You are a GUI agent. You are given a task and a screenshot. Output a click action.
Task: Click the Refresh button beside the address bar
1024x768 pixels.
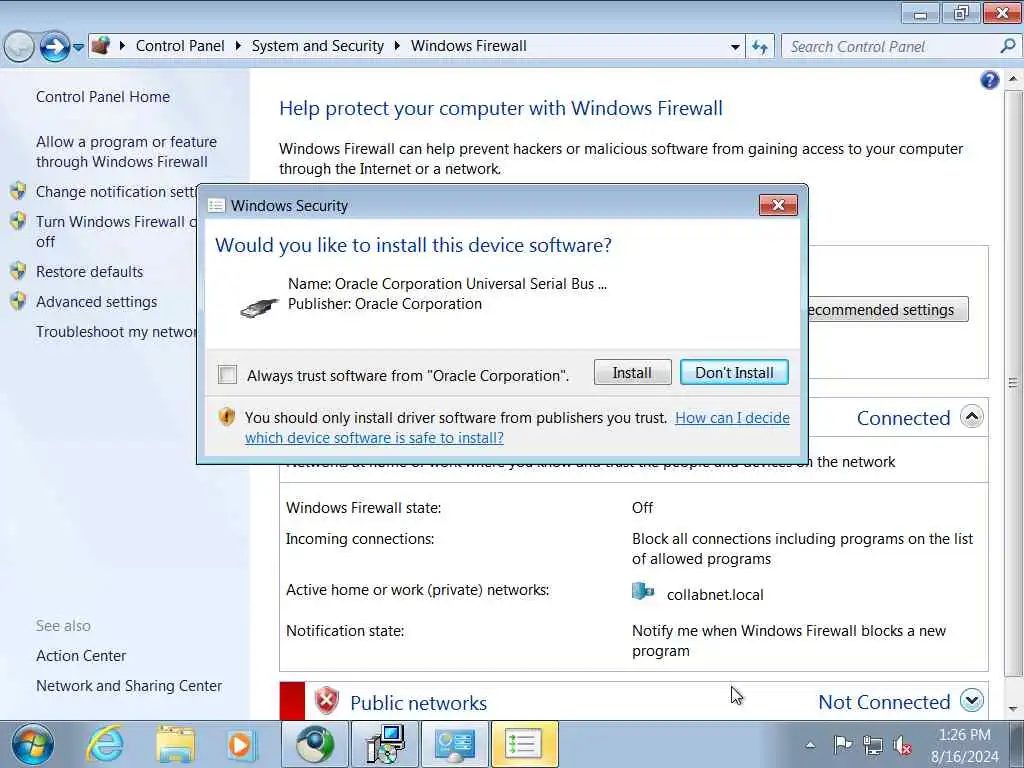coord(760,47)
